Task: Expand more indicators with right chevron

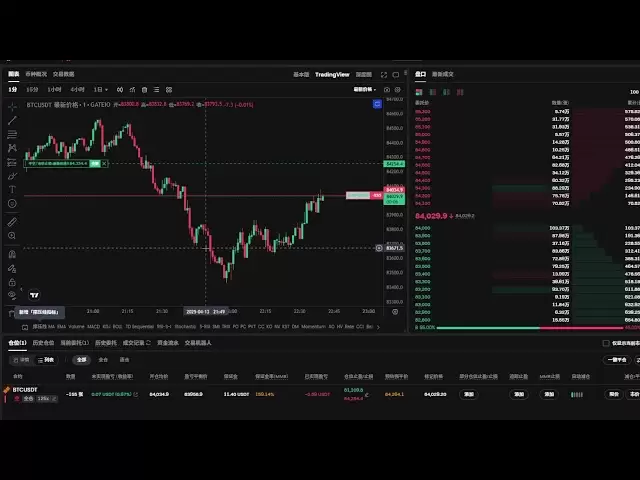Action: click(378, 327)
